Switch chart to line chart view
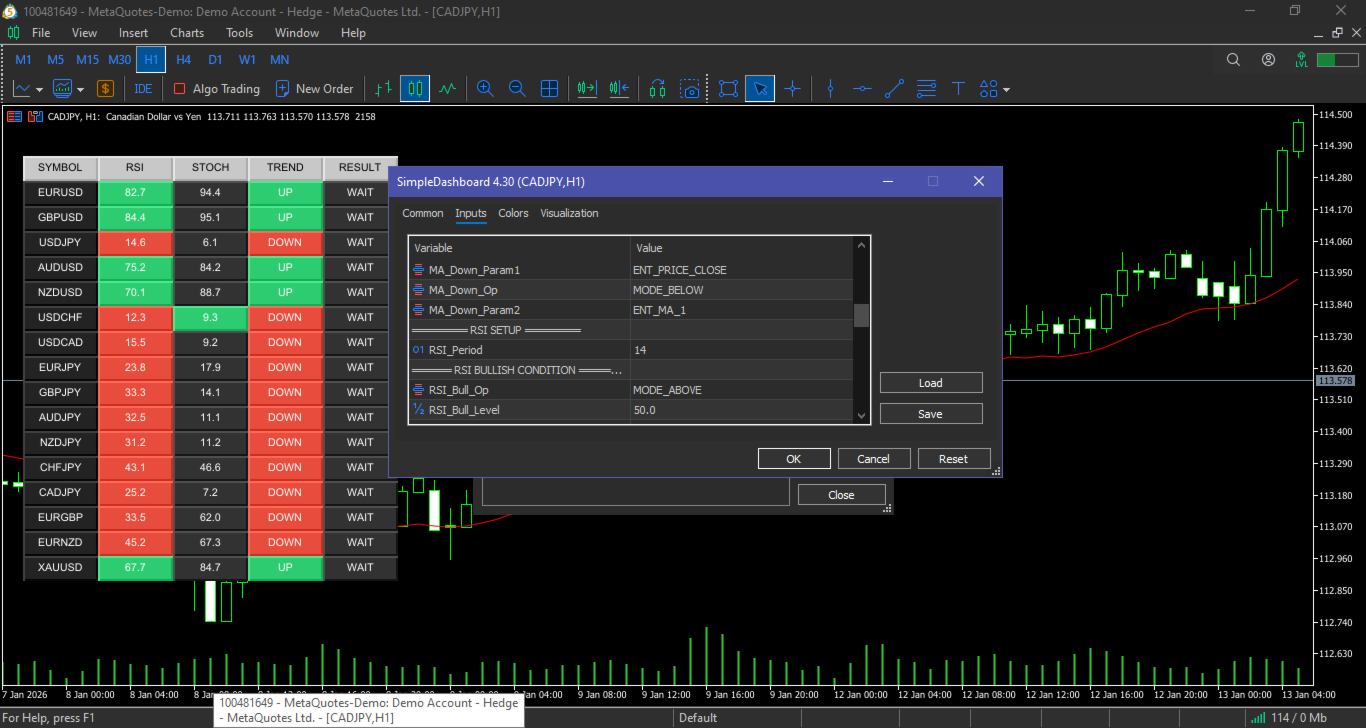 [447, 89]
